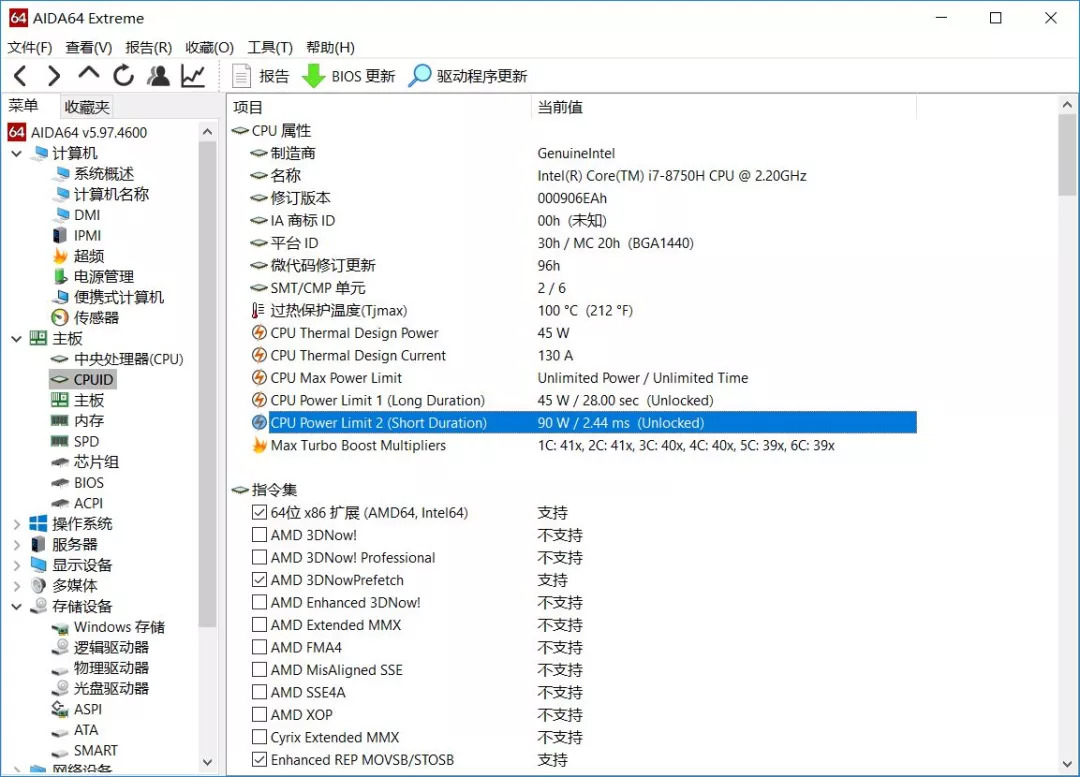The image size is (1080, 777).
Task: Open 传感器 via its gauge icon
Action: tap(60, 317)
